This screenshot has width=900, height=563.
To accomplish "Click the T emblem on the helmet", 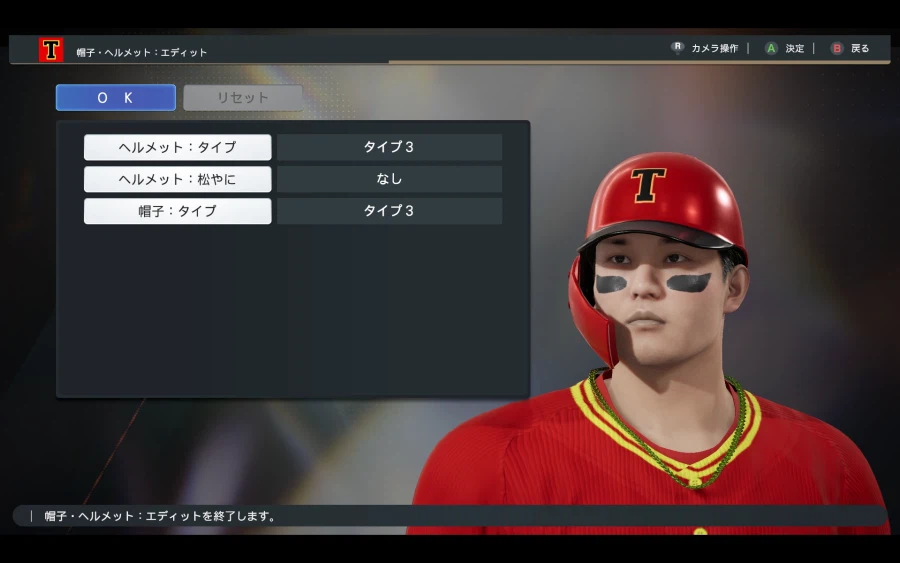I will point(648,185).
